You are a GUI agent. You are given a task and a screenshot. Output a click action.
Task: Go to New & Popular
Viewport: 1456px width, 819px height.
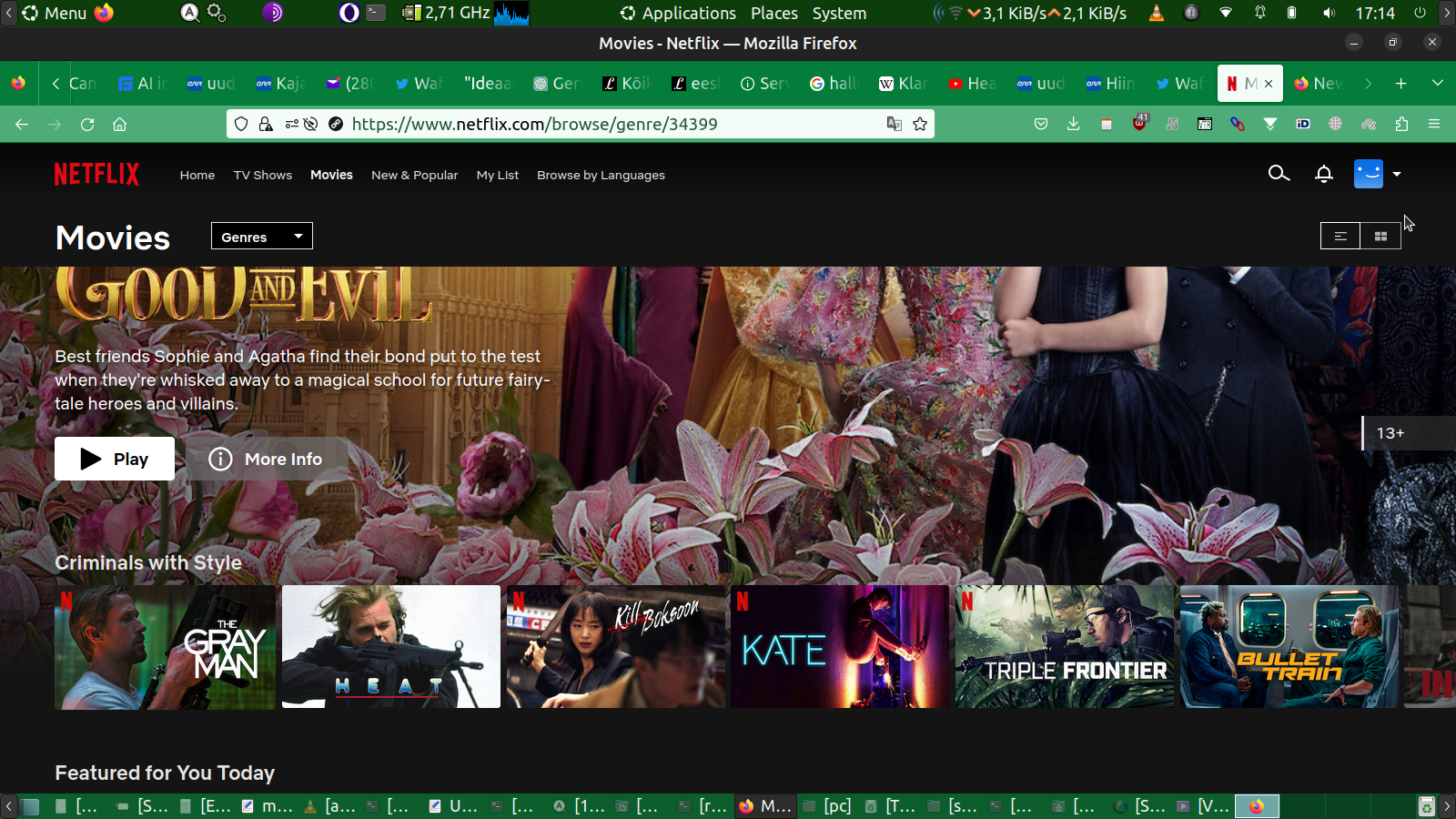pos(414,175)
